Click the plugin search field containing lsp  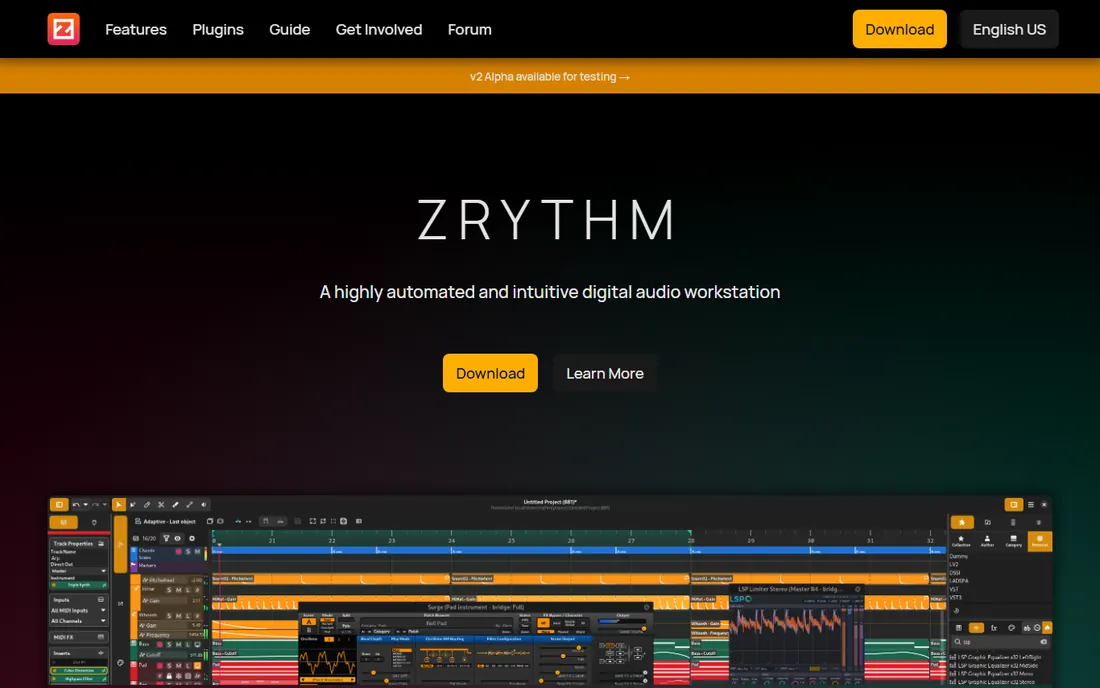coord(1000,642)
